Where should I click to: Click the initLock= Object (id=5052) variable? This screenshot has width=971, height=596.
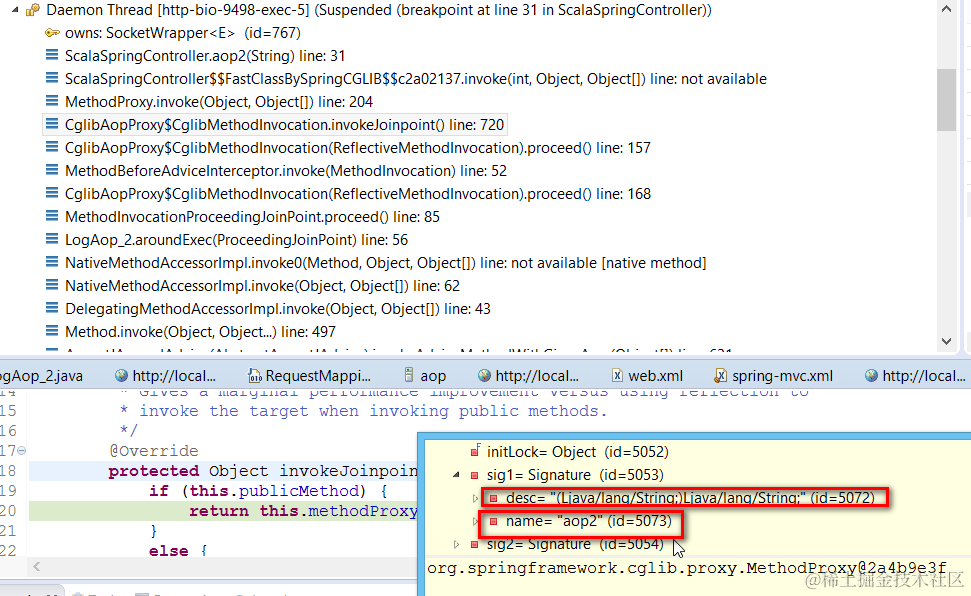click(x=578, y=452)
